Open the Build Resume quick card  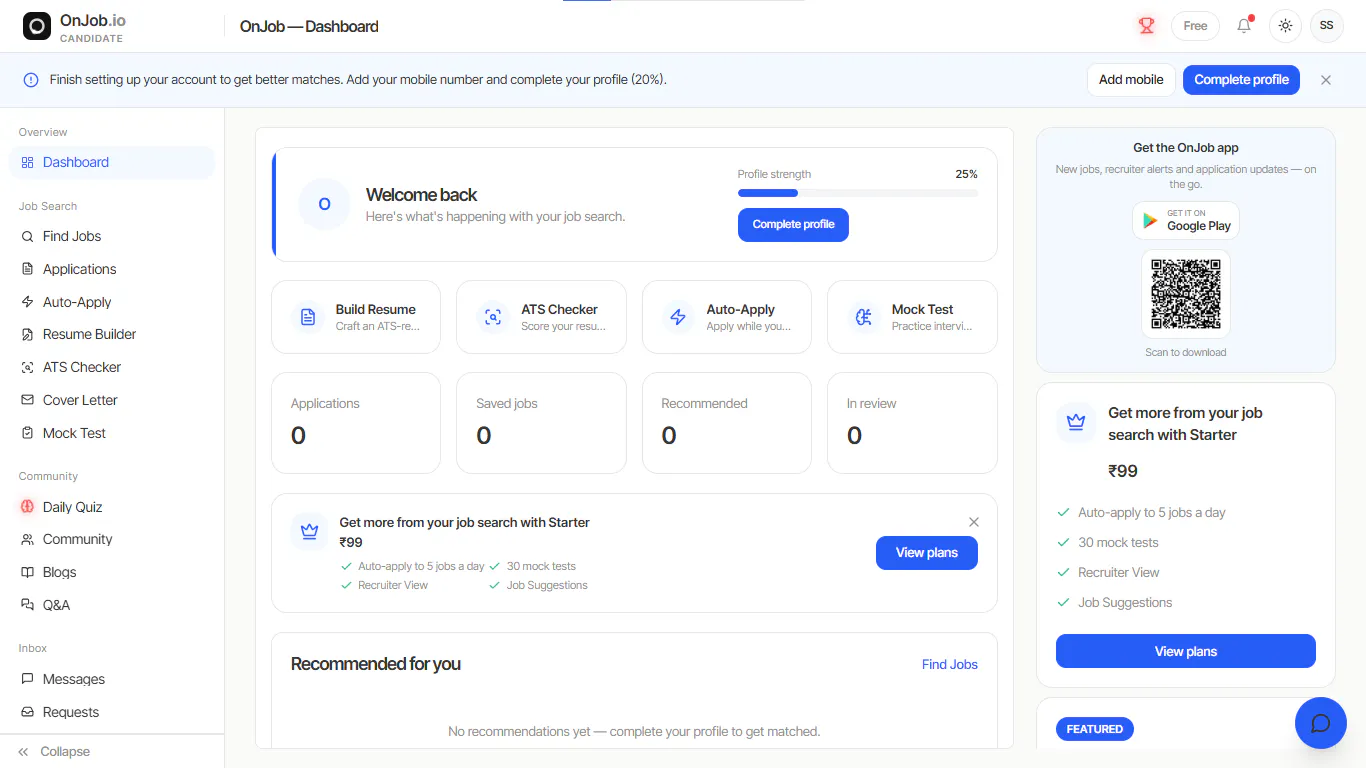[356, 317]
